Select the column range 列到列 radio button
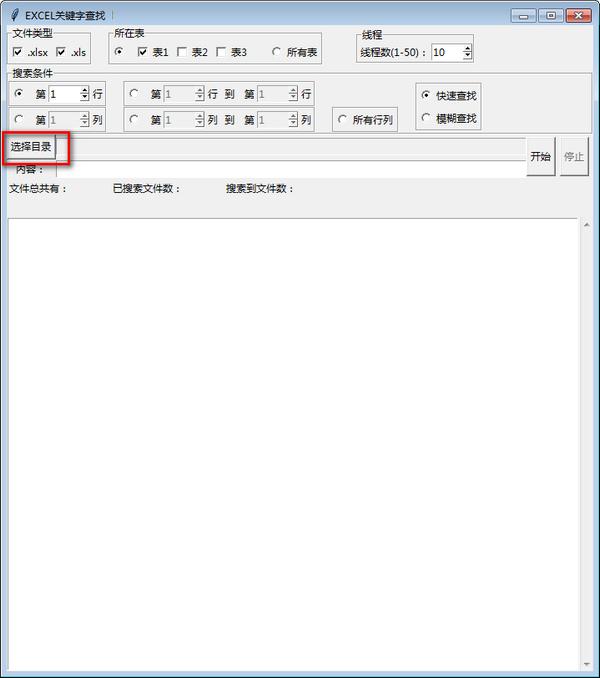This screenshot has height=678, width=600. point(134,119)
